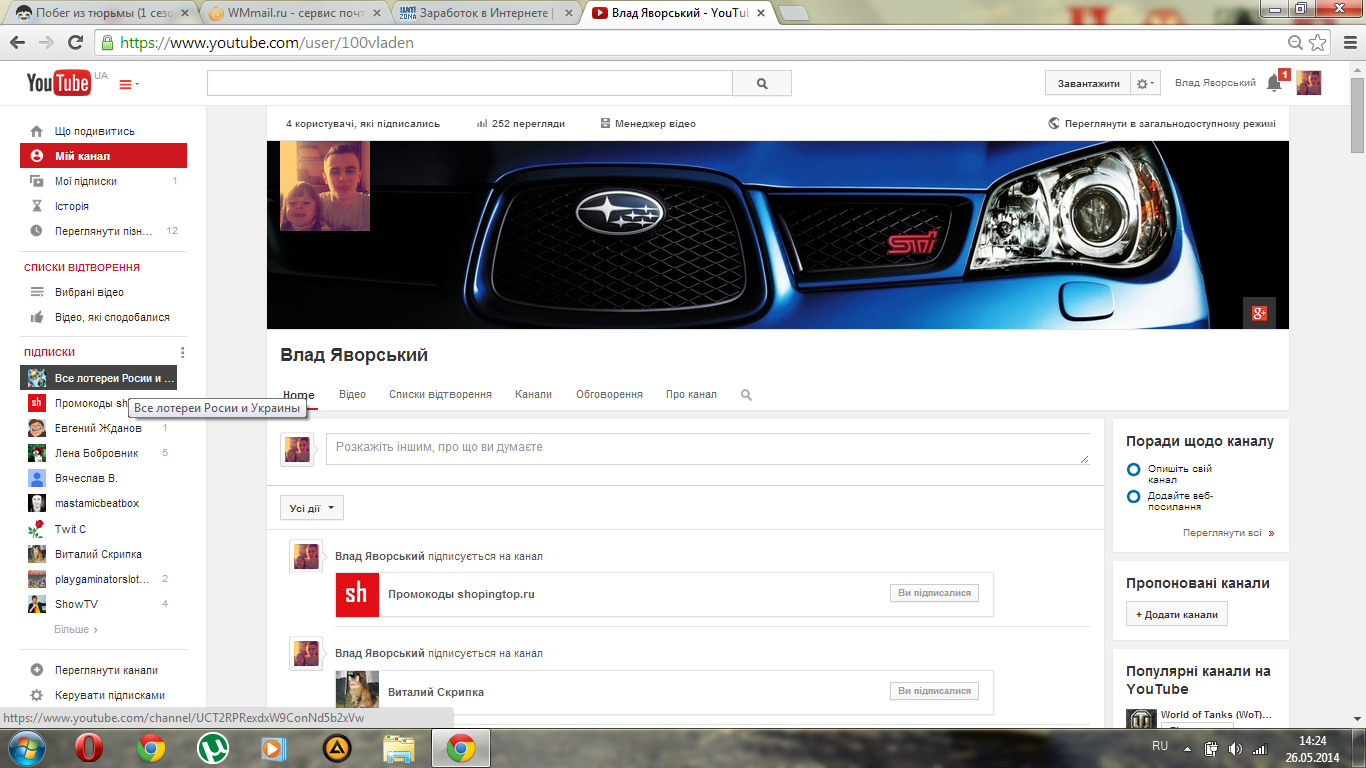Click Ви підписалися for Промокоды shopingtop.ru
The width and height of the screenshot is (1366, 768).
tap(934, 593)
